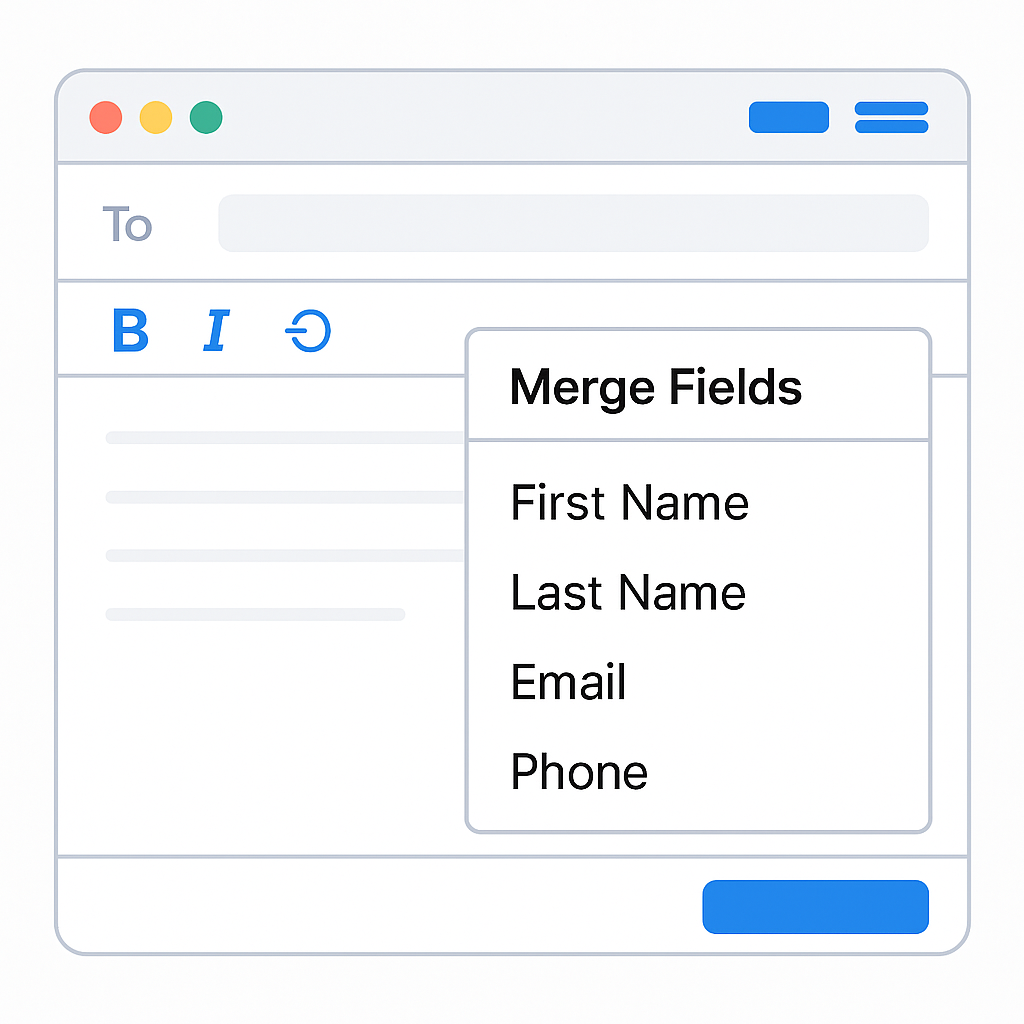
Task: Click the second line of message body
Action: click(x=285, y=497)
